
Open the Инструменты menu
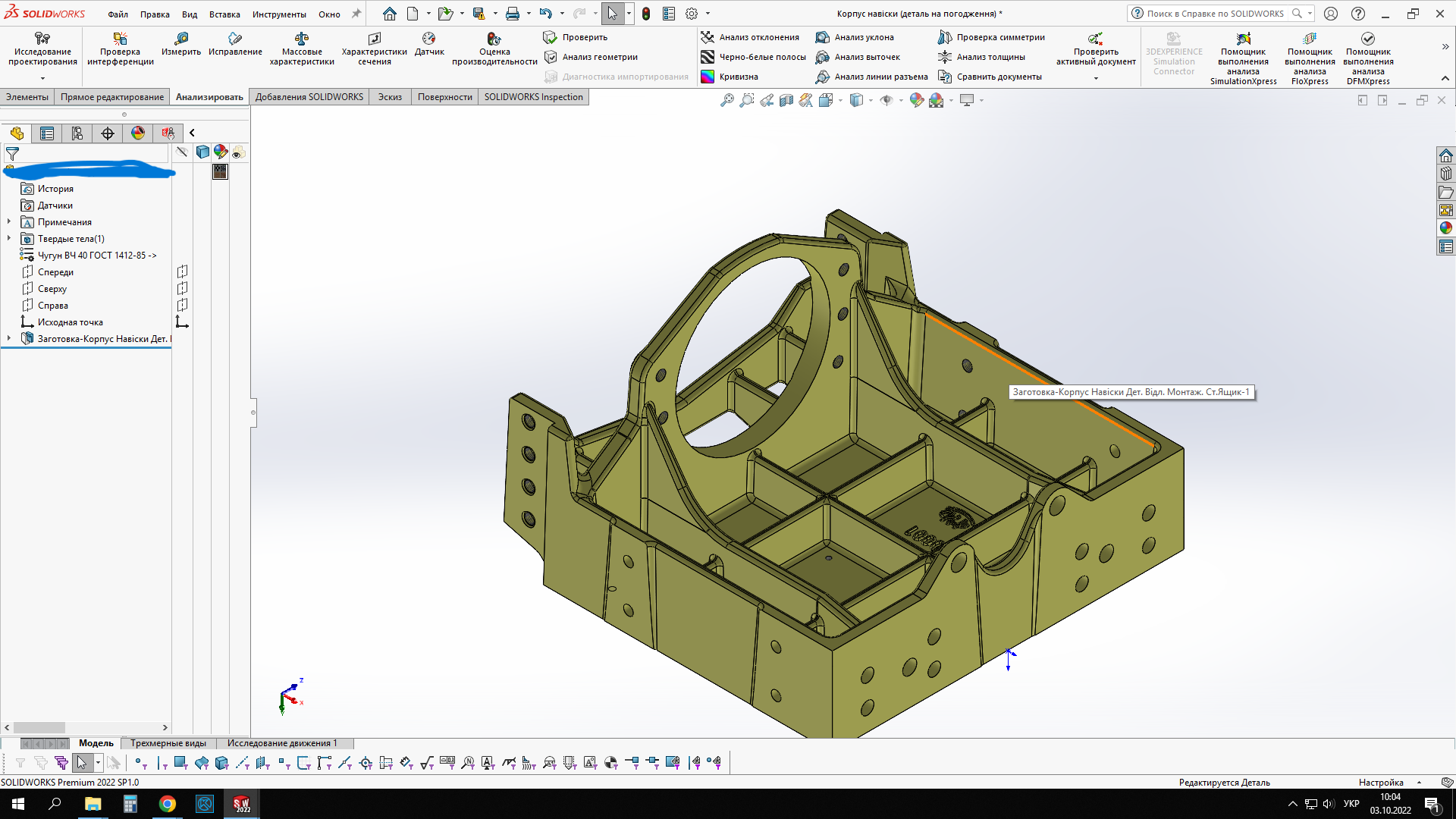(279, 14)
